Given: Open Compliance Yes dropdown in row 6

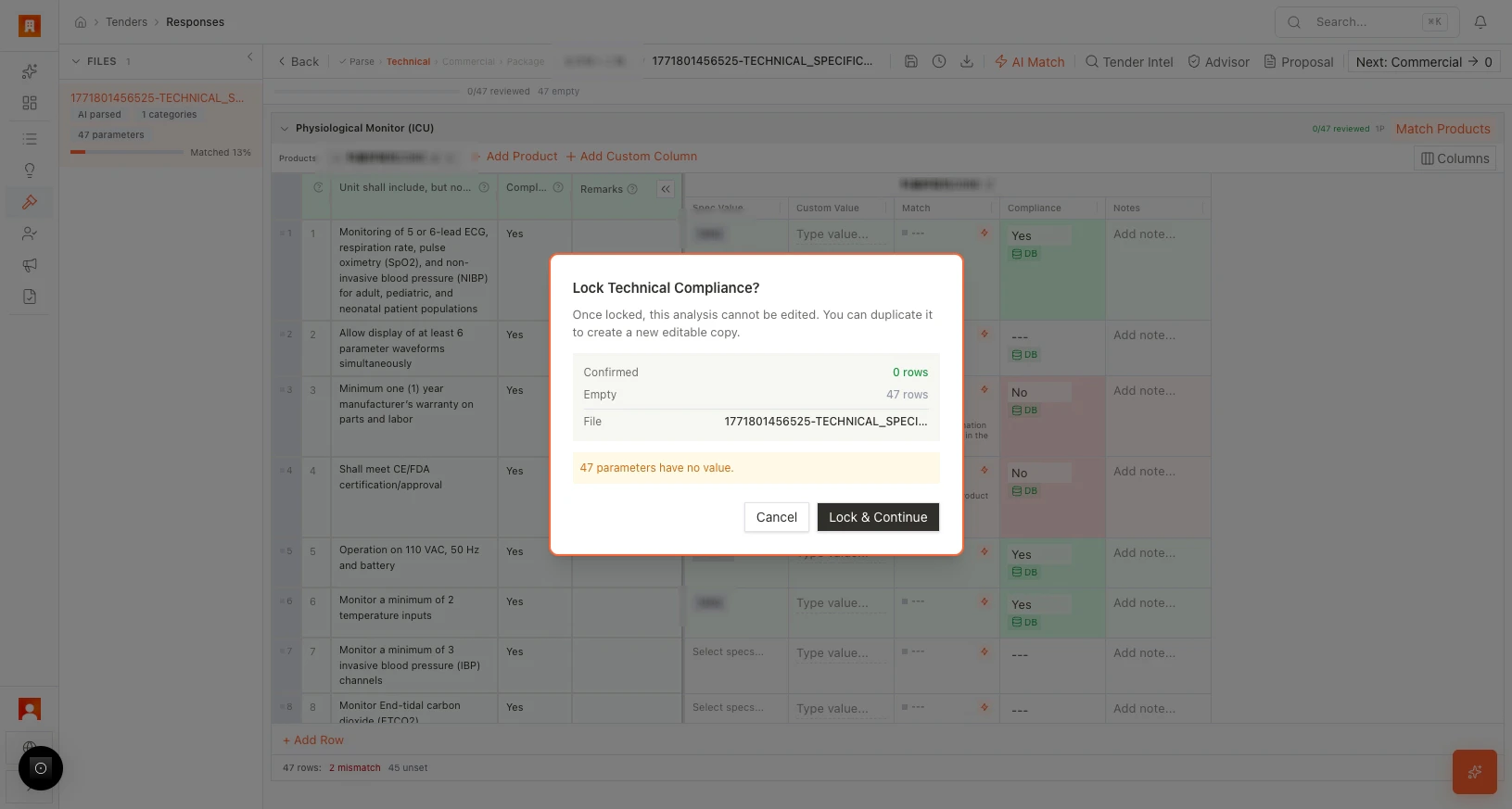Looking at the screenshot, I should coord(1038,604).
